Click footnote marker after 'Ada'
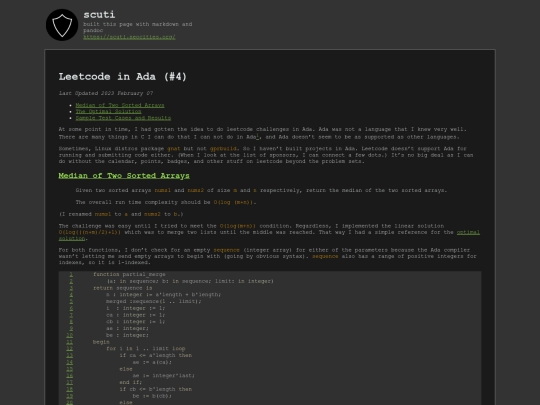 coord(258,136)
